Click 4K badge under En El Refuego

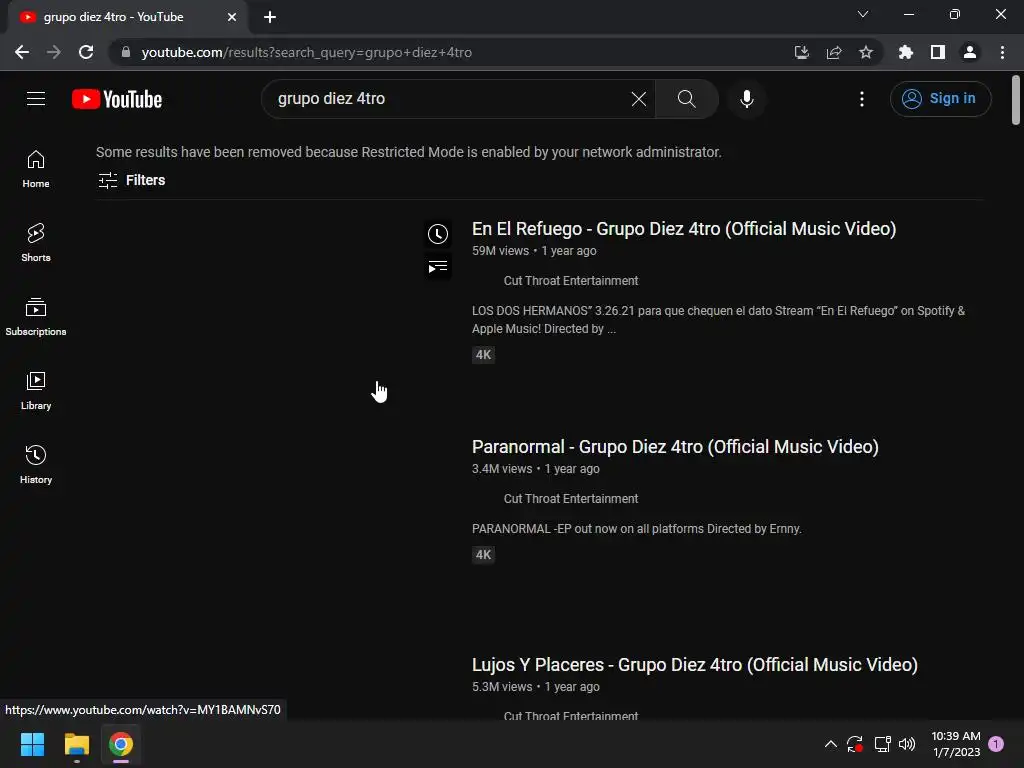(483, 355)
